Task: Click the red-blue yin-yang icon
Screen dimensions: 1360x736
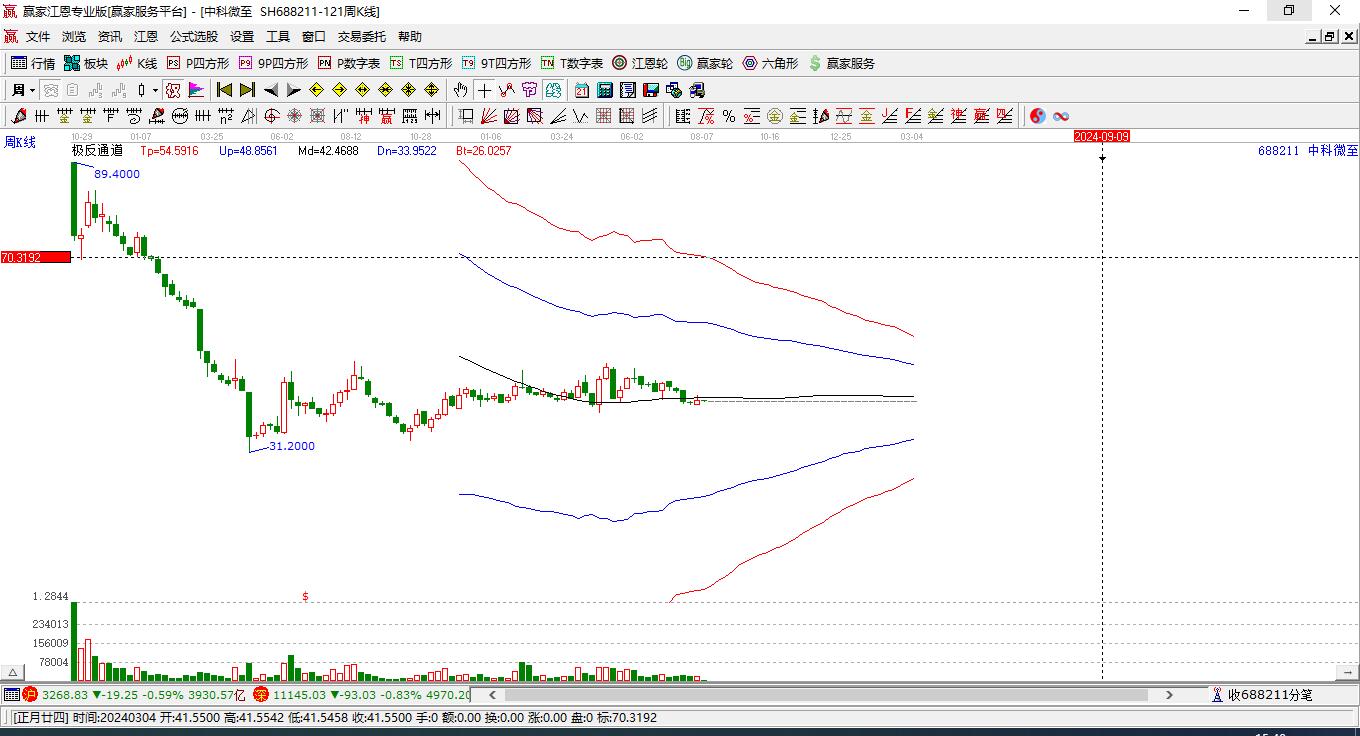Action: 1037,116
